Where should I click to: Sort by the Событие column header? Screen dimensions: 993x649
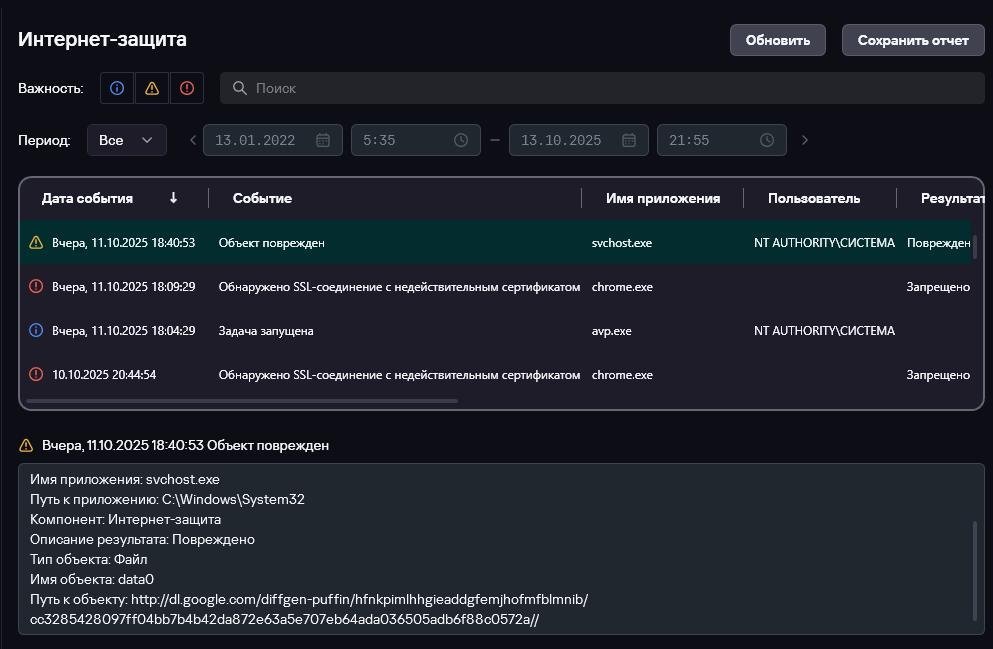pos(263,198)
